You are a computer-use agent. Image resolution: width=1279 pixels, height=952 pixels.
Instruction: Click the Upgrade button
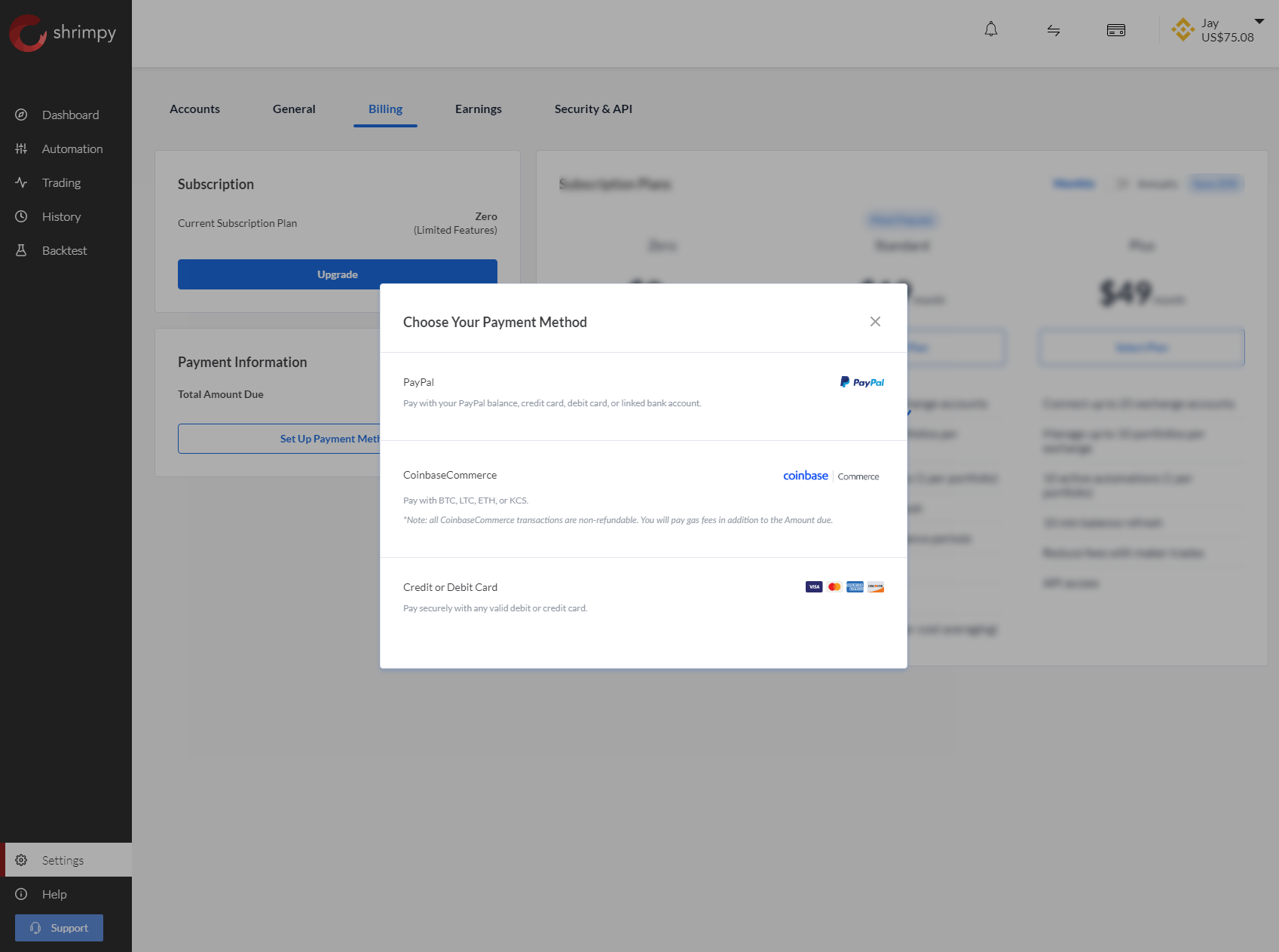pyautogui.click(x=338, y=274)
